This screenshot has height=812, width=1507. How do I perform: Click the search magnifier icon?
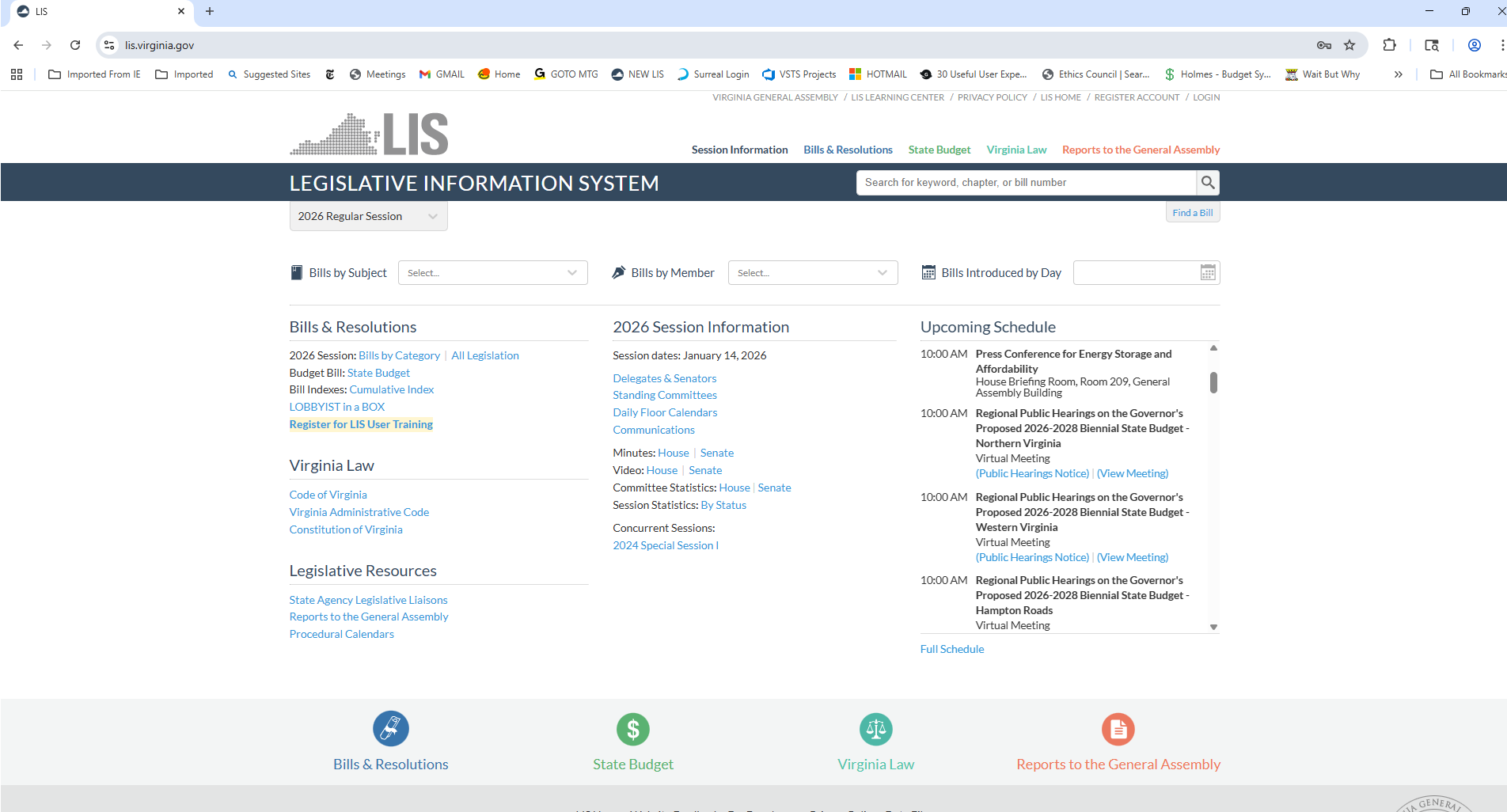(x=1208, y=182)
